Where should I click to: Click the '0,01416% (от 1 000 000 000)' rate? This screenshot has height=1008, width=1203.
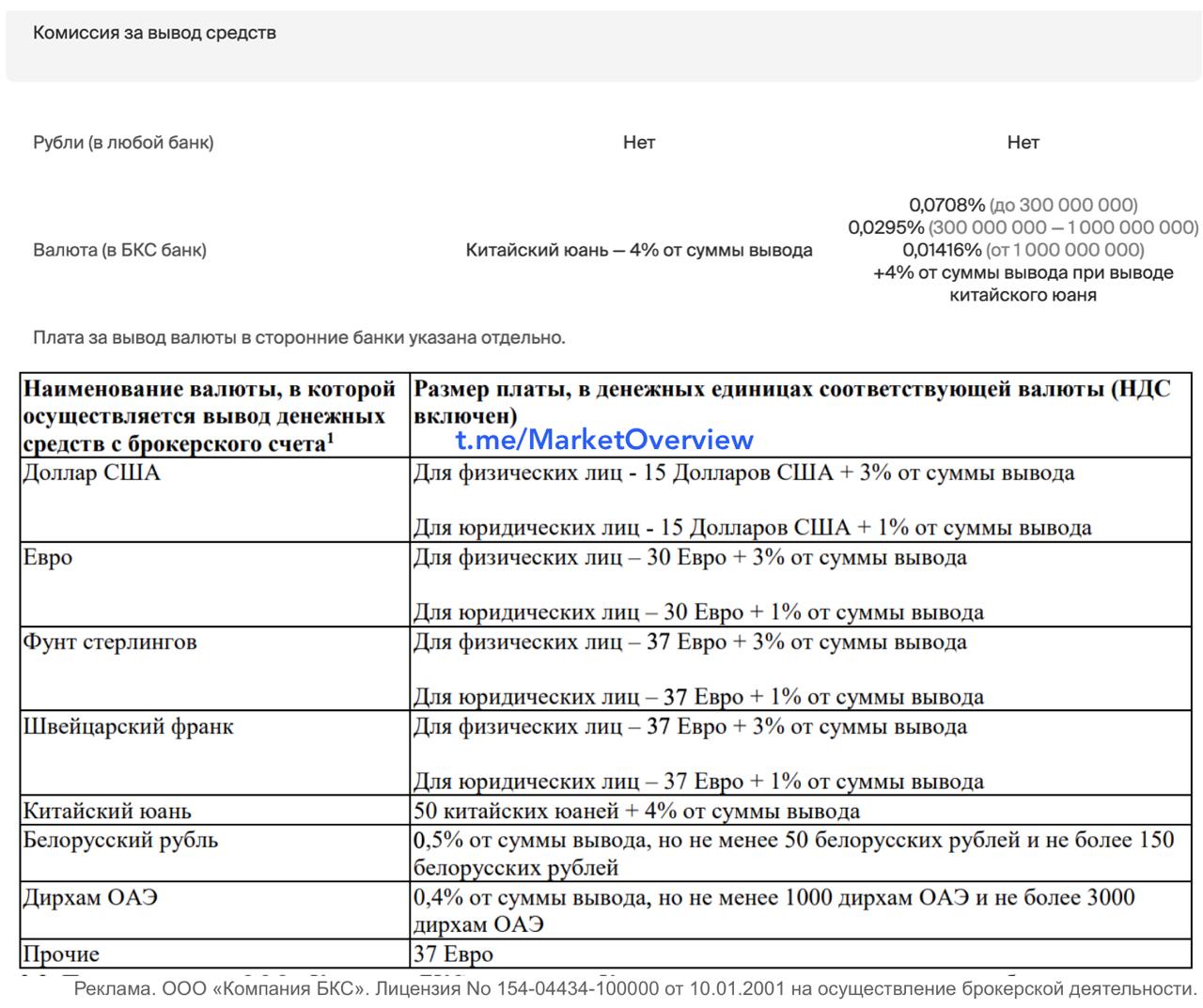[x=1023, y=250]
